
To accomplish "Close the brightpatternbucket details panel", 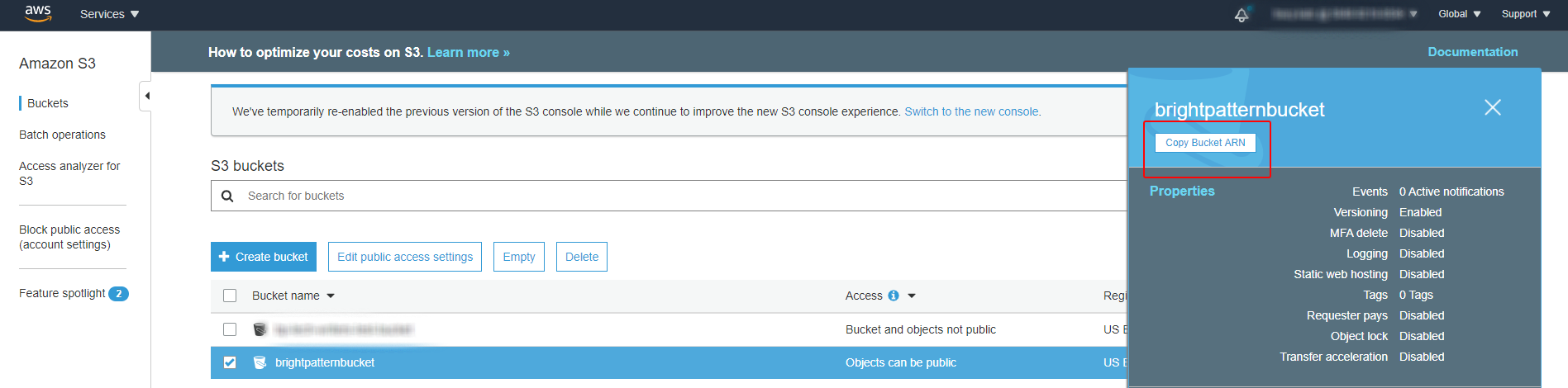I will tap(1493, 107).
